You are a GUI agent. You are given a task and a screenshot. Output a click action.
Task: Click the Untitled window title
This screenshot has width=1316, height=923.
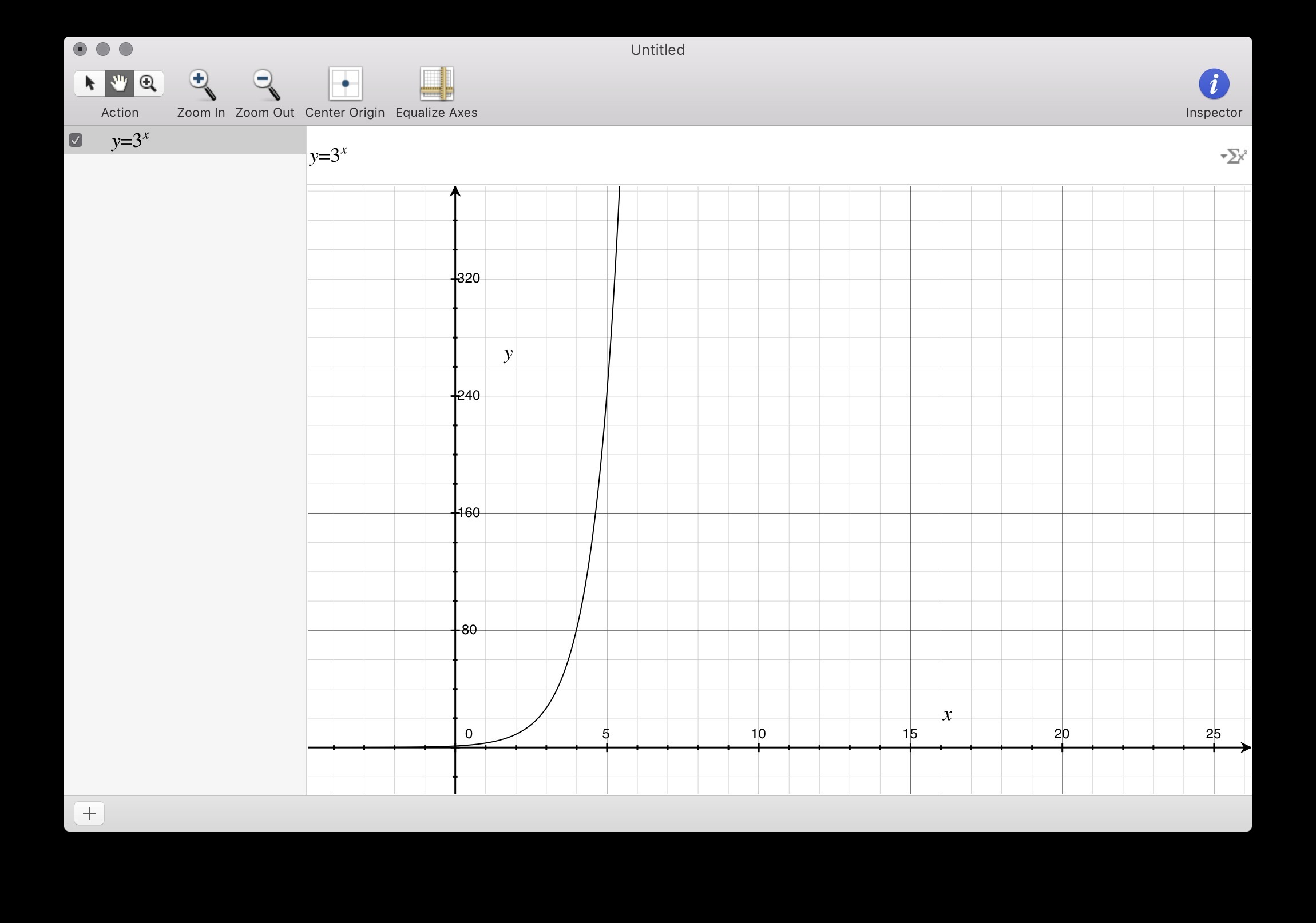point(657,50)
